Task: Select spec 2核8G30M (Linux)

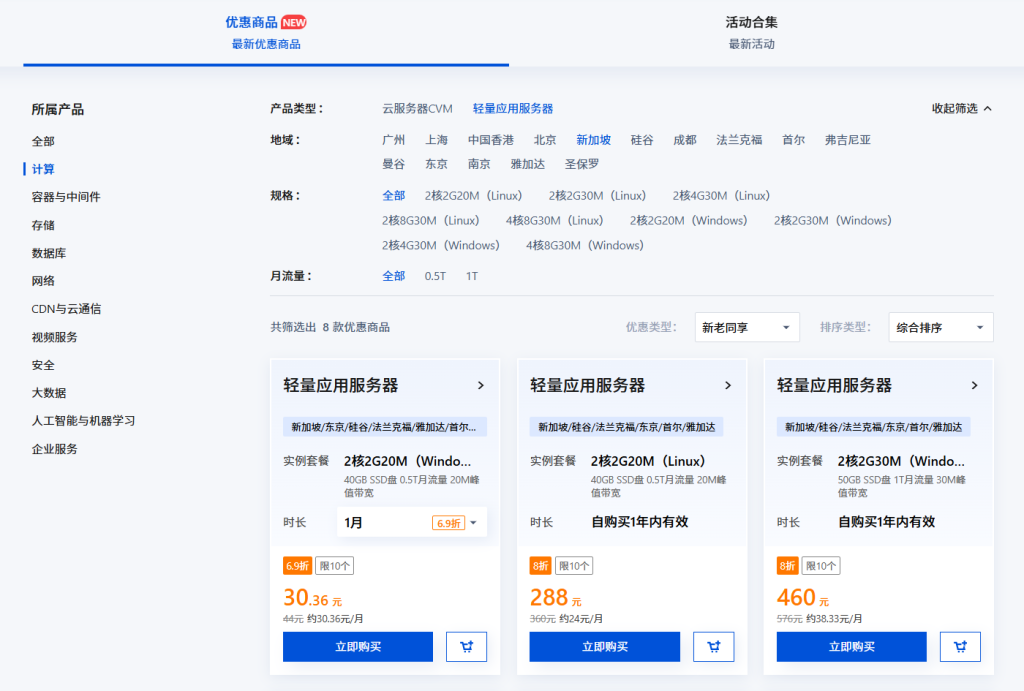Action: (431, 220)
